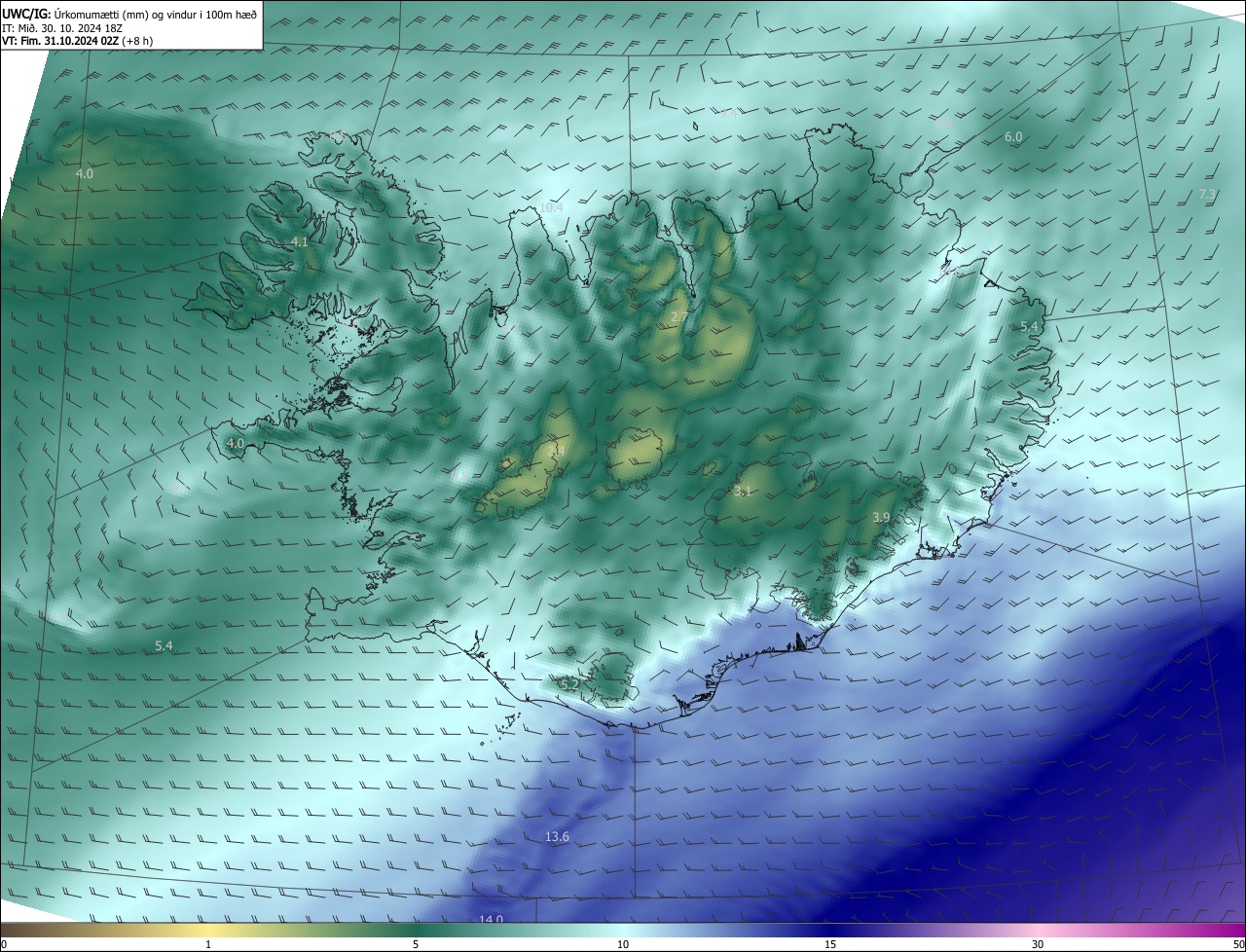This screenshot has height=952, width=1246.
Task: Click the '0' tick label on the color scale
Action: (4, 944)
